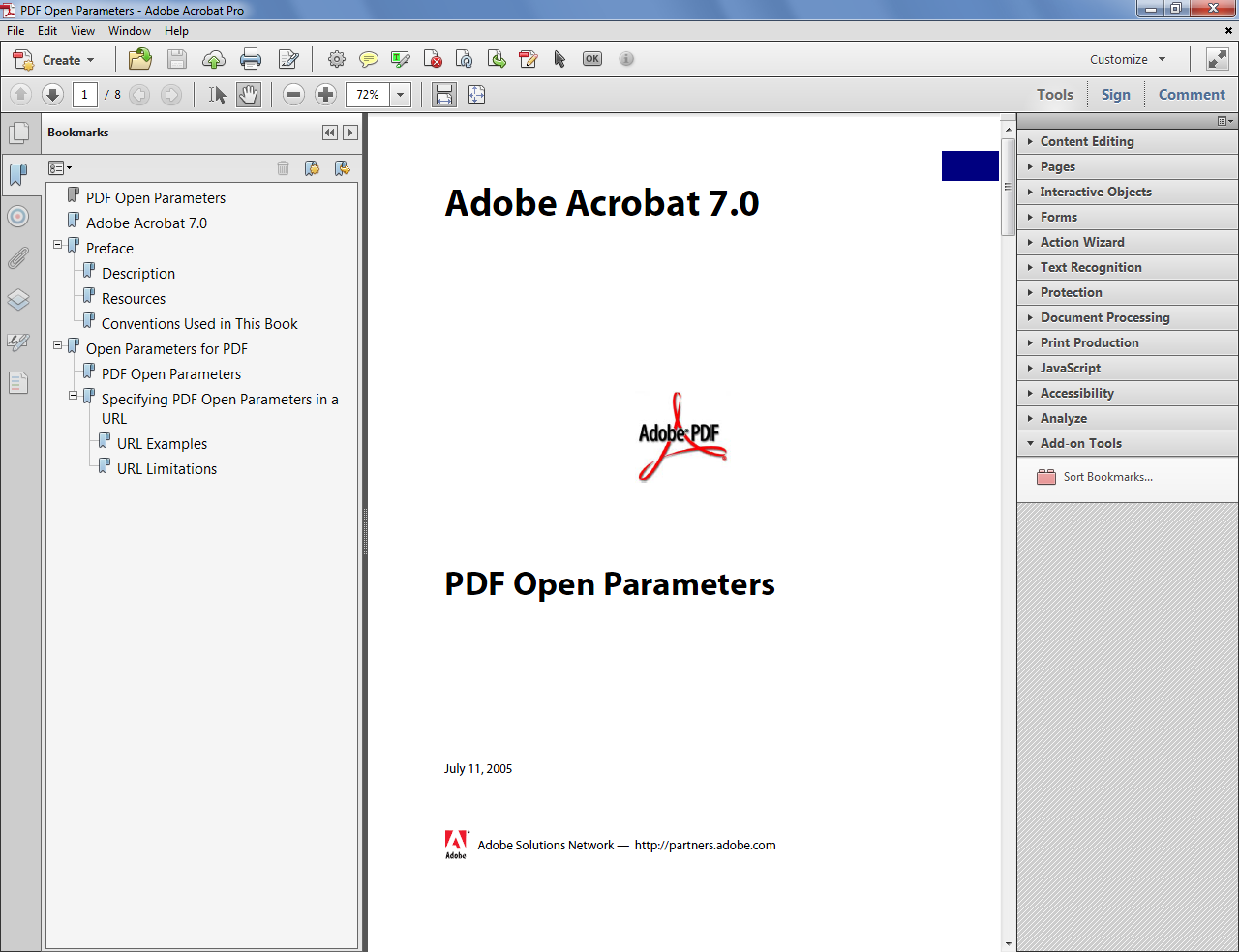The image size is (1239, 952).
Task: Click the page number input field
Action: click(84, 94)
